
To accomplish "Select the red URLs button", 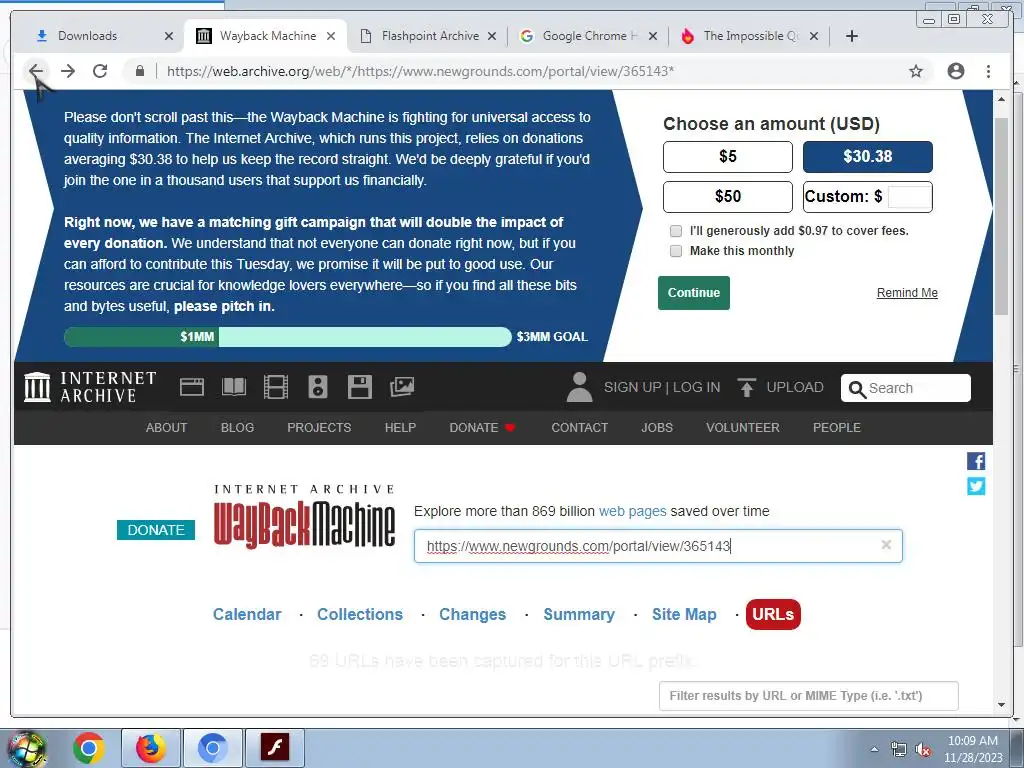I will pyautogui.click(x=773, y=615).
